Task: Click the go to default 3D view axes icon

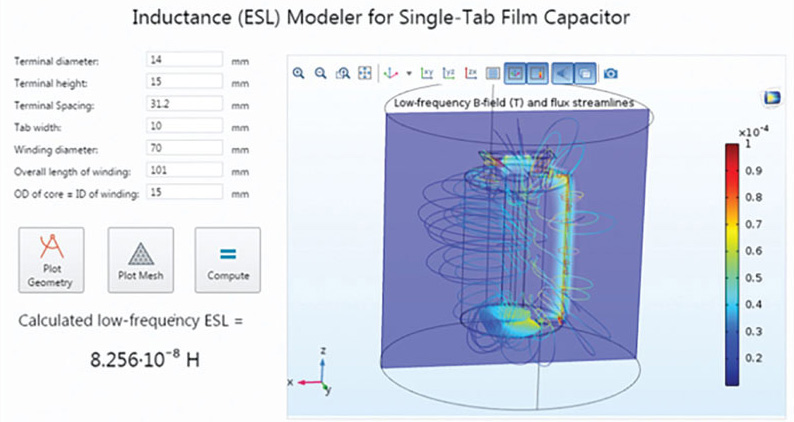Action: [391, 73]
